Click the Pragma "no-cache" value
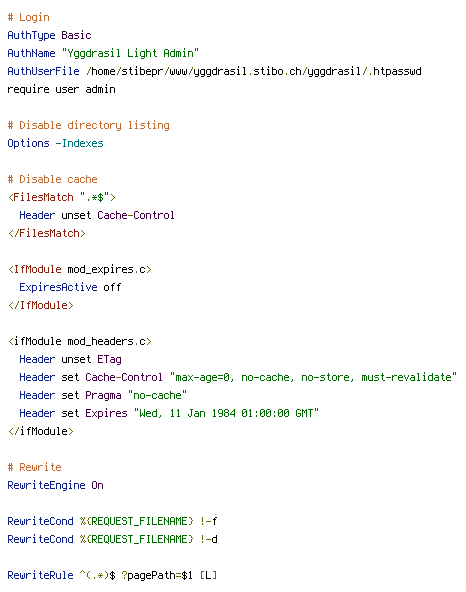 click(157, 395)
